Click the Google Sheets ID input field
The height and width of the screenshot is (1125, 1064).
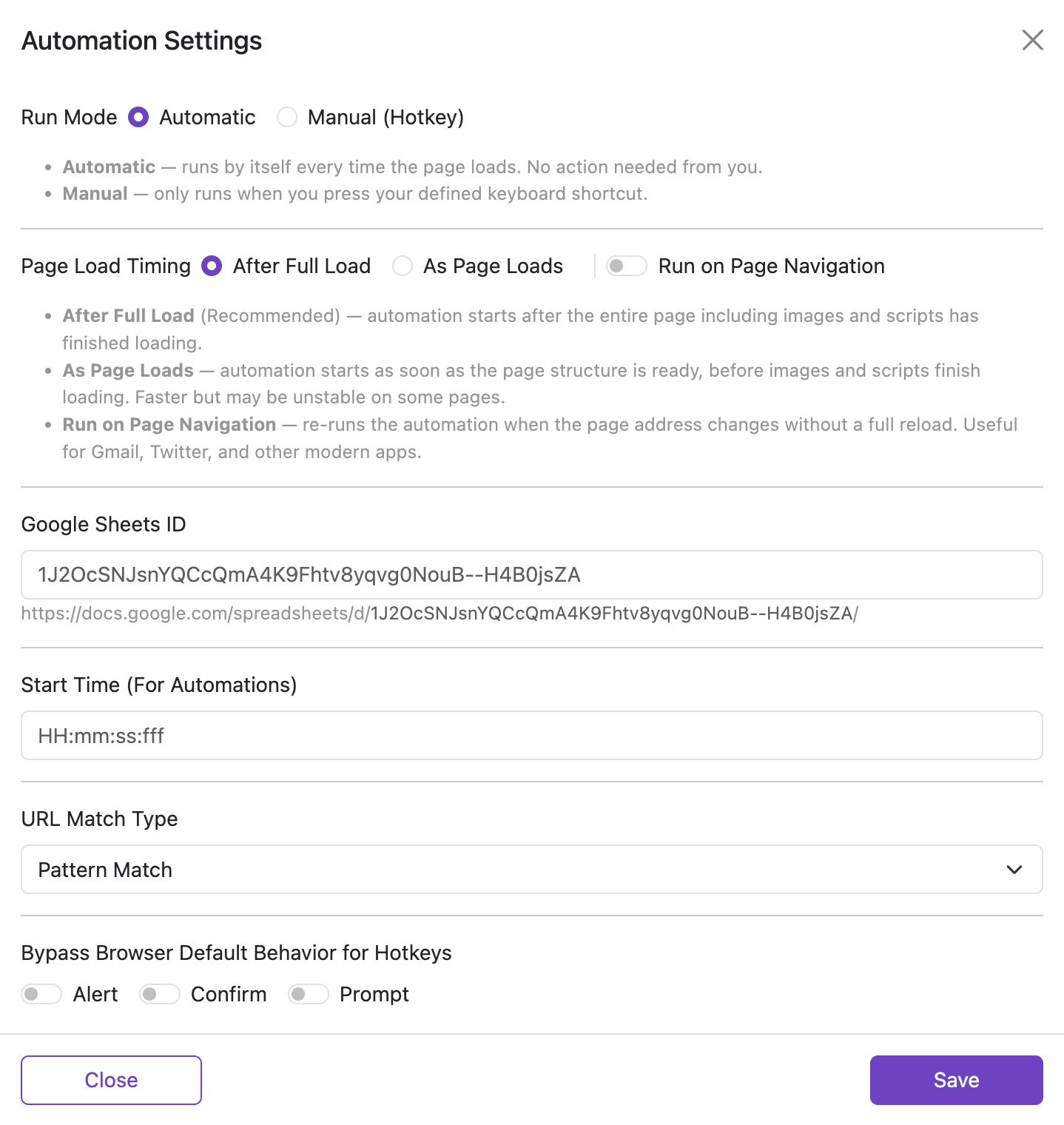pos(531,574)
